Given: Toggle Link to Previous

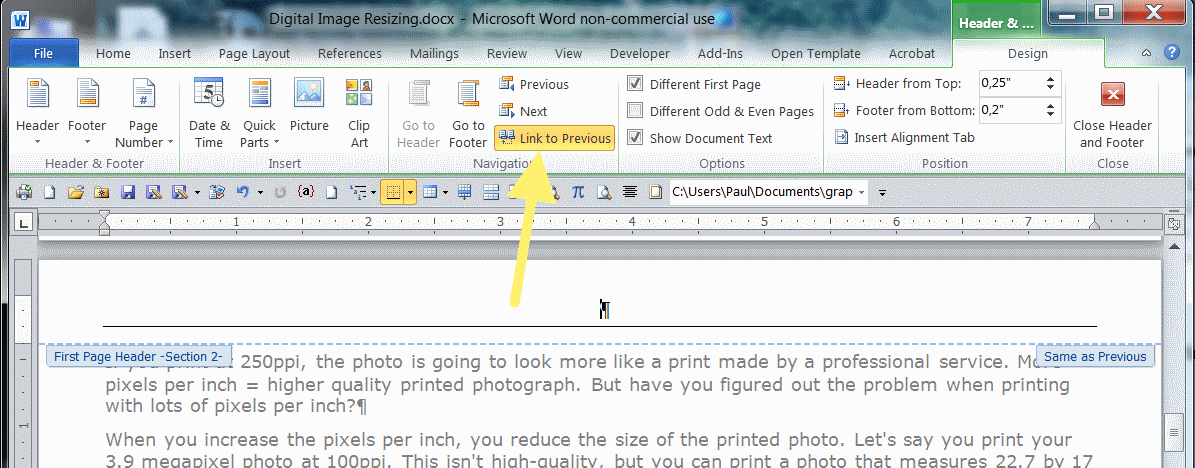Looking at the screenshot, I should tap(554, 138).
